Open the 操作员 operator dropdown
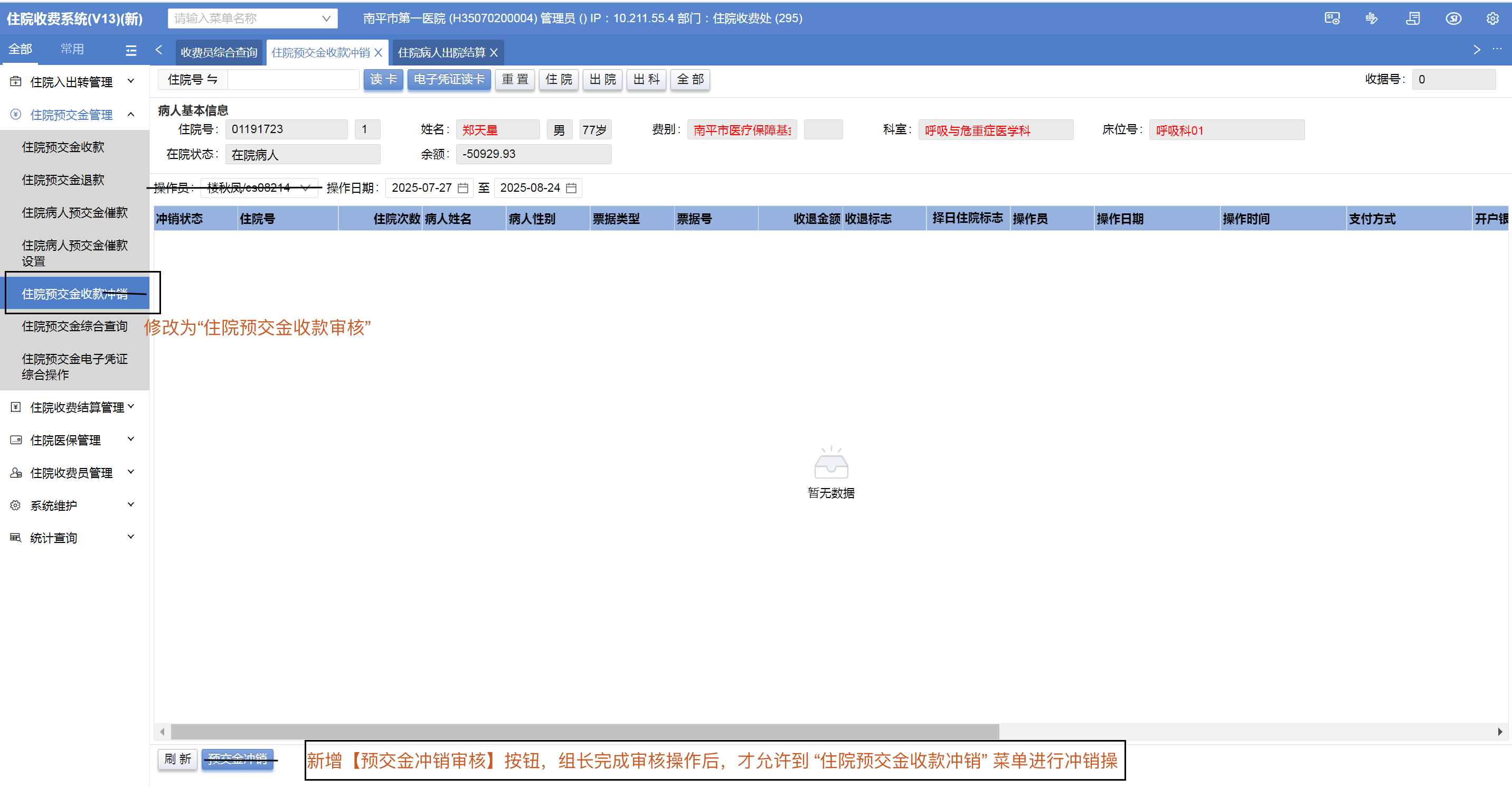 point(305,188)
